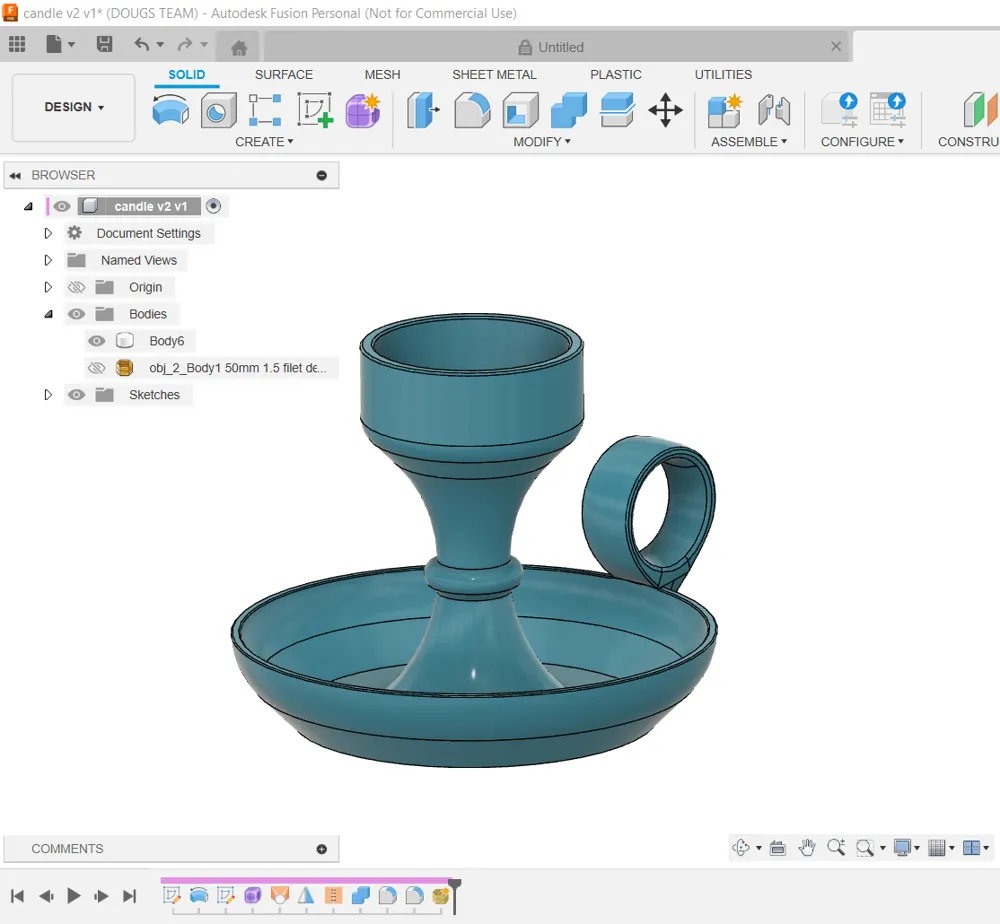Screen dimensions: 1000x924
Task: Hide the Sketches folder
Action: click(77, 395)
